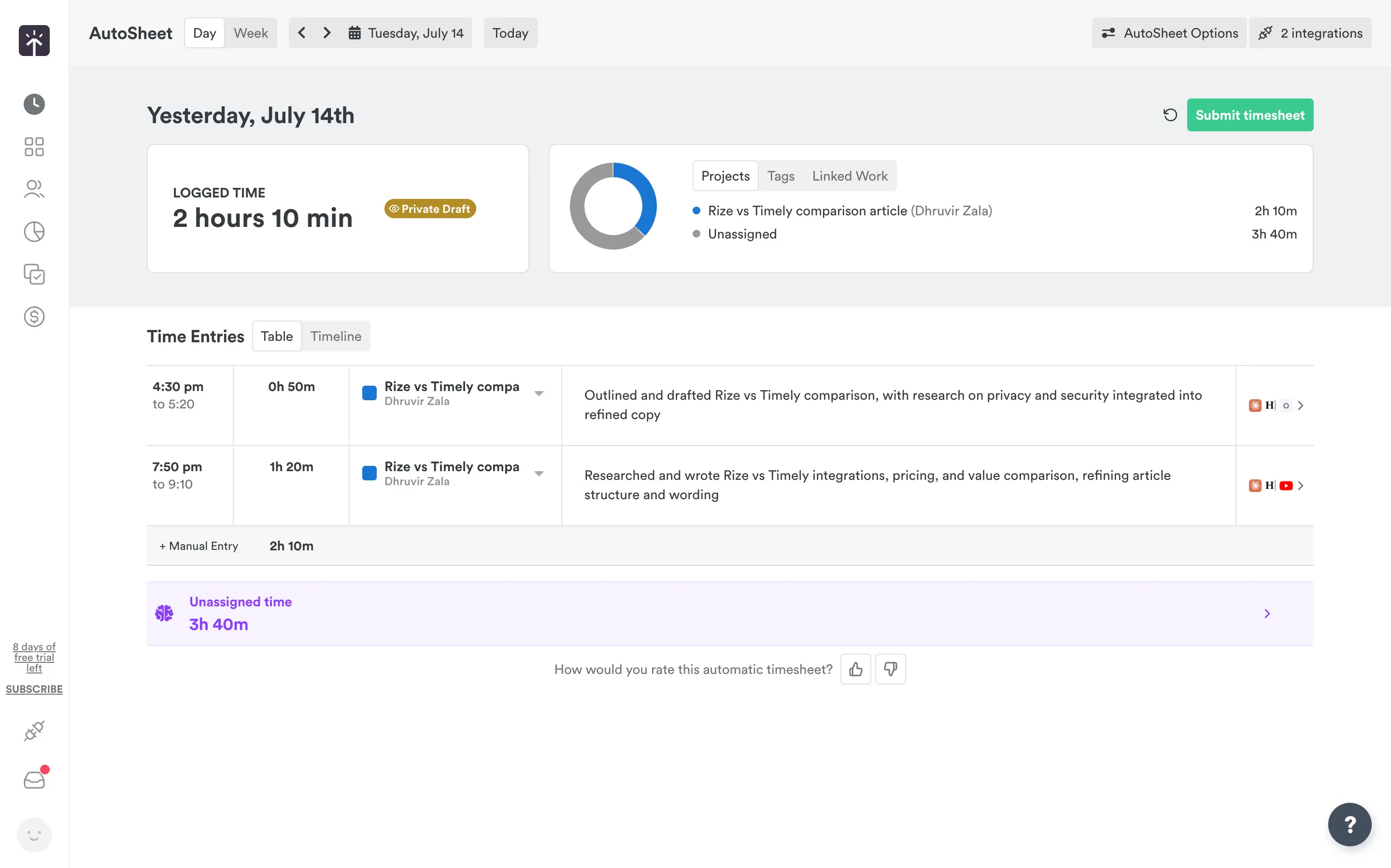Open the smiley profile avatar
The height and width of the screenshot is (868, 1391).
34,835
